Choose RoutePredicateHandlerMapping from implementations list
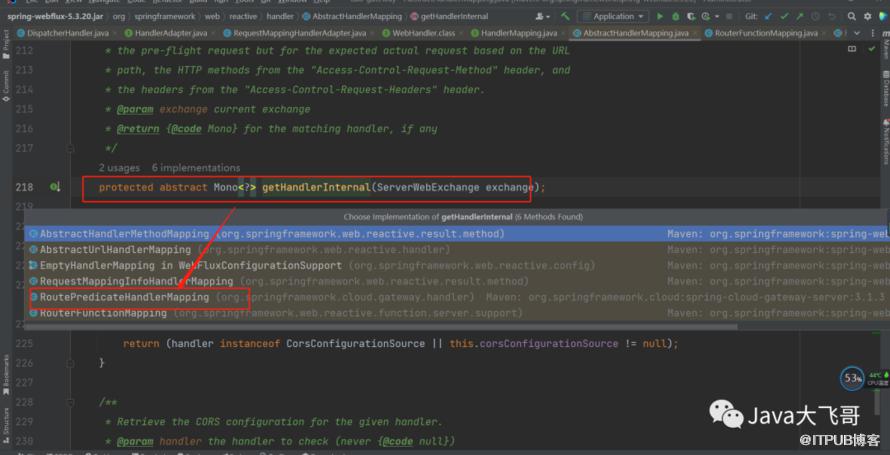 [124, 297]
